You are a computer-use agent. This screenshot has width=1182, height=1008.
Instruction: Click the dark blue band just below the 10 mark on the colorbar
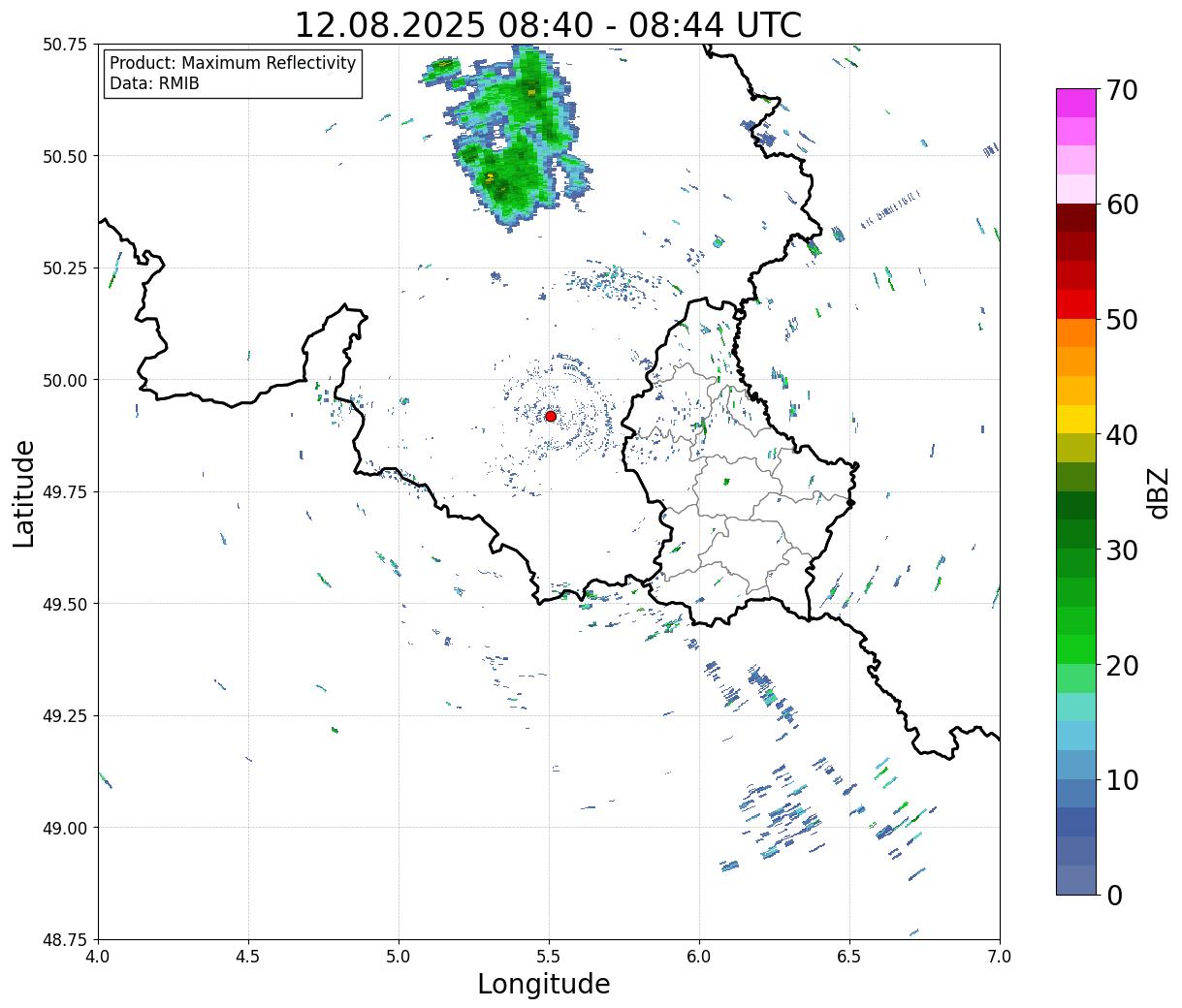[x=1076, y=793]
